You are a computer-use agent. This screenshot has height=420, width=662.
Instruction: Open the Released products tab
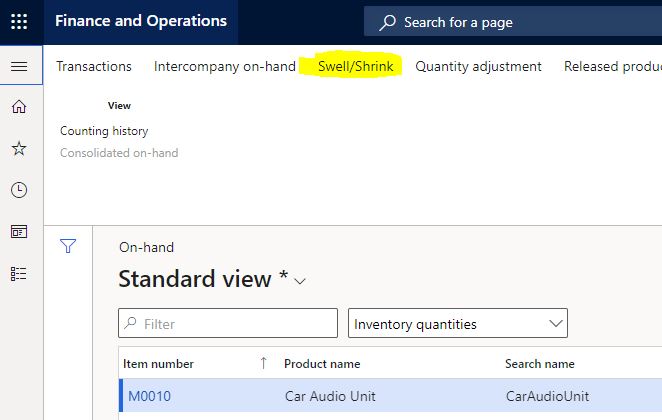613,66
